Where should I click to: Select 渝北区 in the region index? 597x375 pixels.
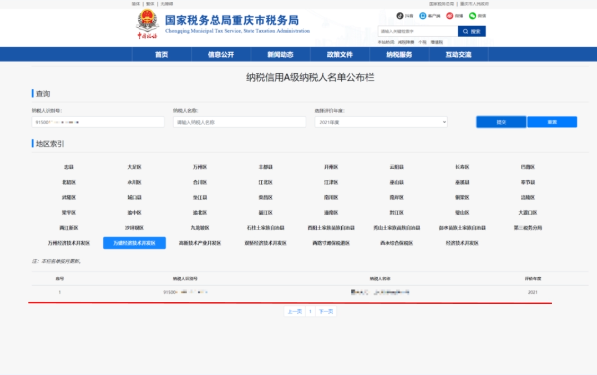click(200, 213)
